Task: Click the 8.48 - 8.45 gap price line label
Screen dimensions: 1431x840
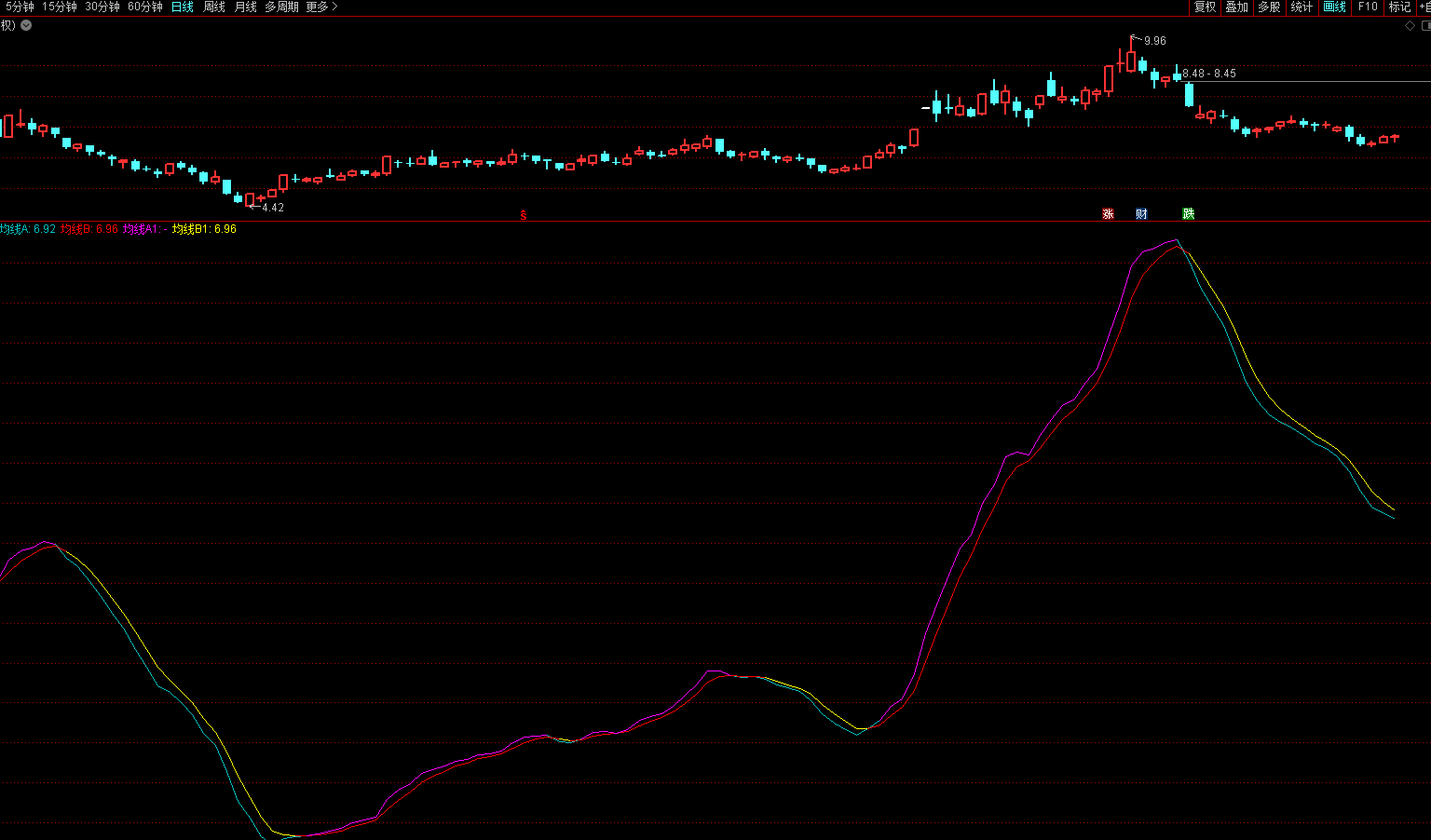Action: click(1209, 74)
